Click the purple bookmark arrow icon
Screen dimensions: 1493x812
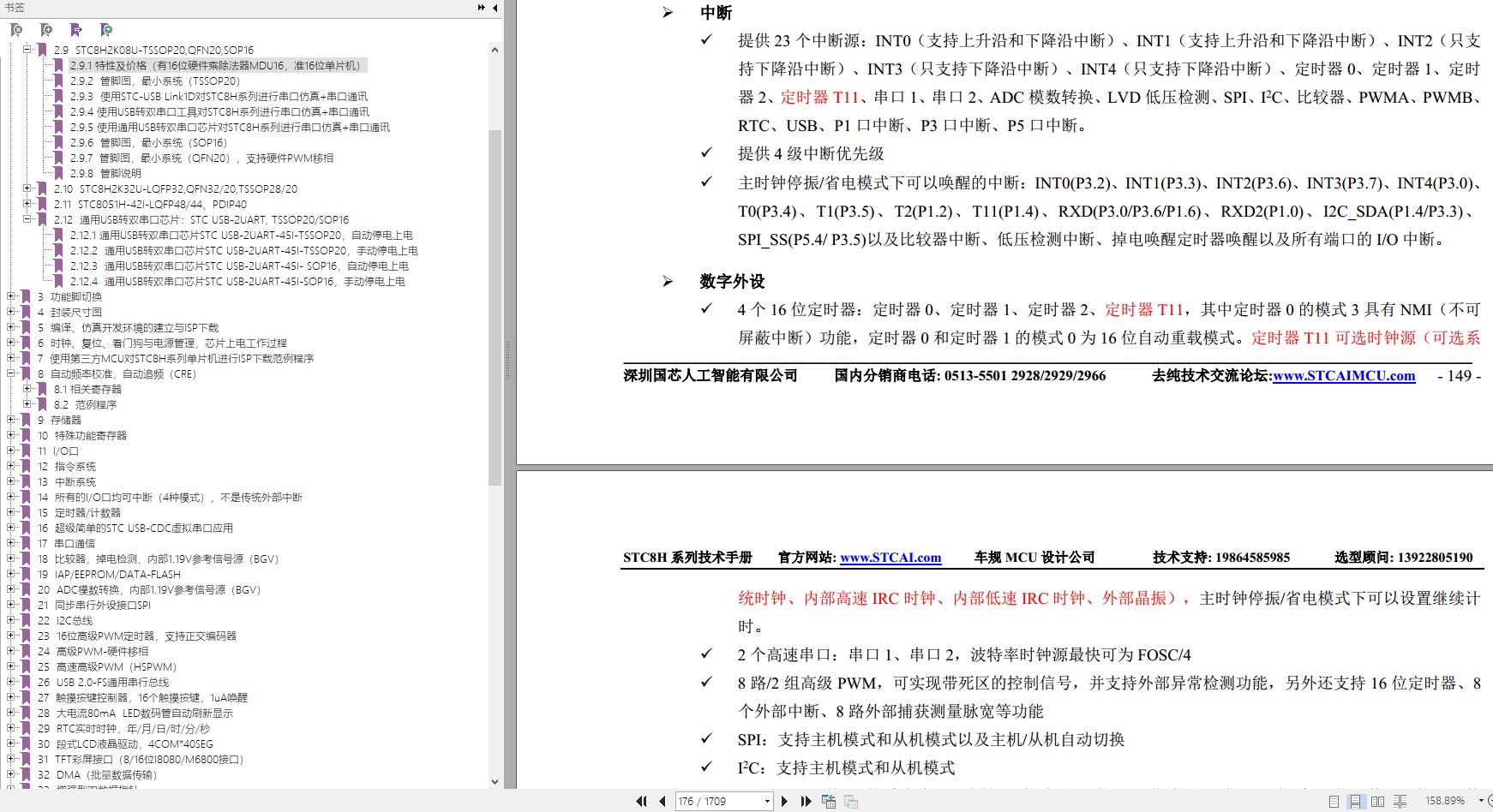pos(76,30)
